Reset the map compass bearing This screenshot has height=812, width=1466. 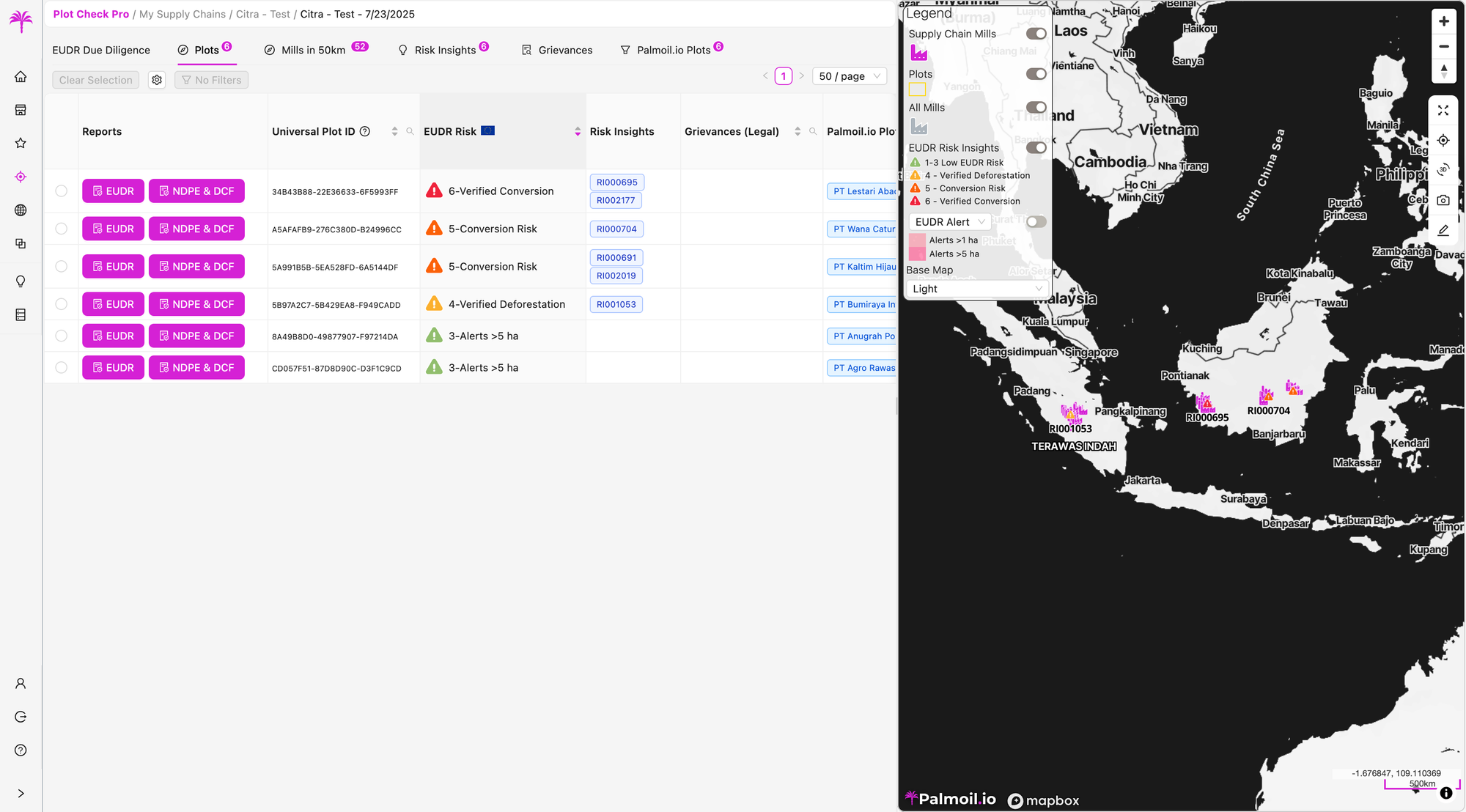tap(1444, 71)
